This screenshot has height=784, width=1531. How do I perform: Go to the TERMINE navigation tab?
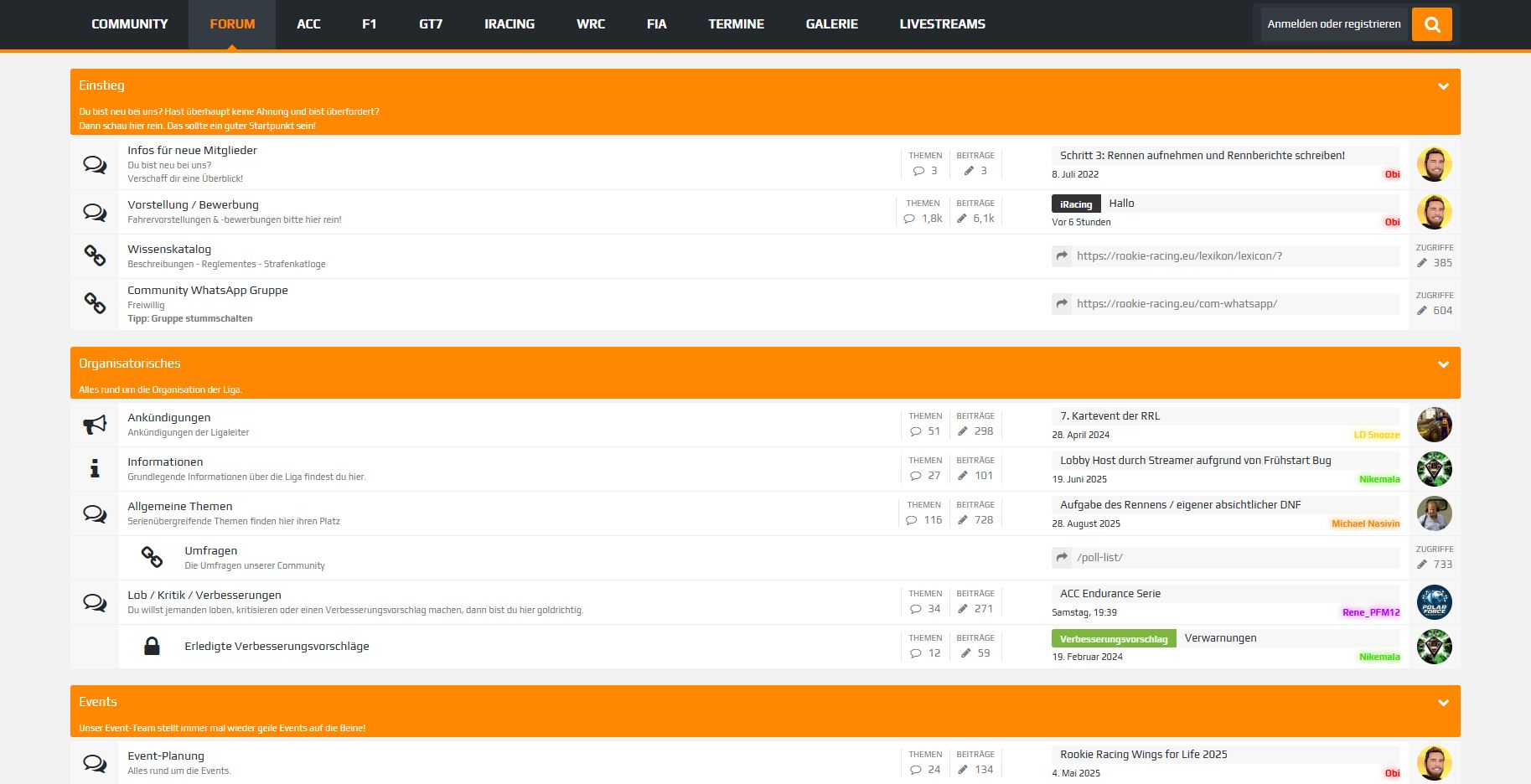[x=736, y=24]
